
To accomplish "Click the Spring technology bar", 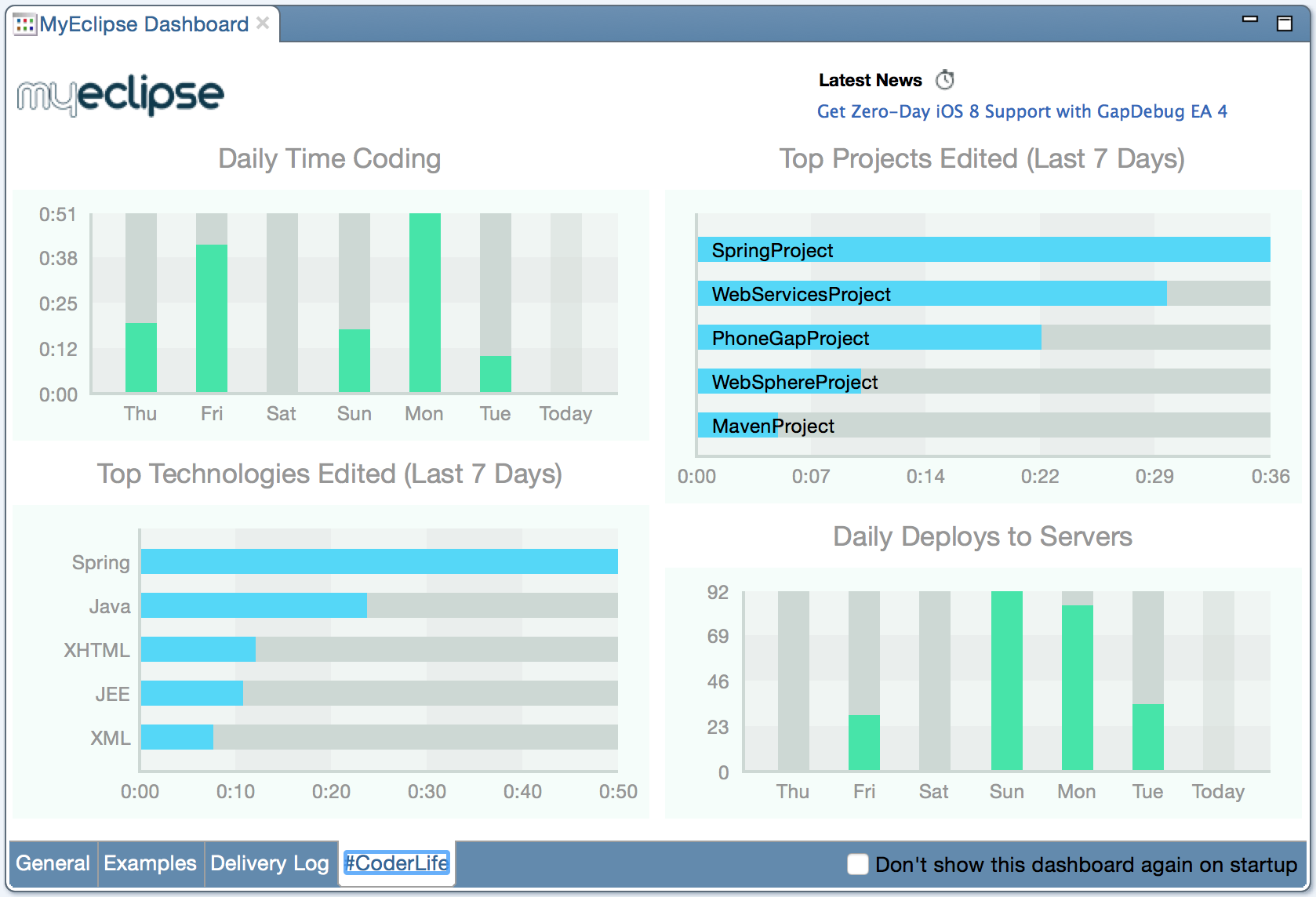I will coord(379,561).
